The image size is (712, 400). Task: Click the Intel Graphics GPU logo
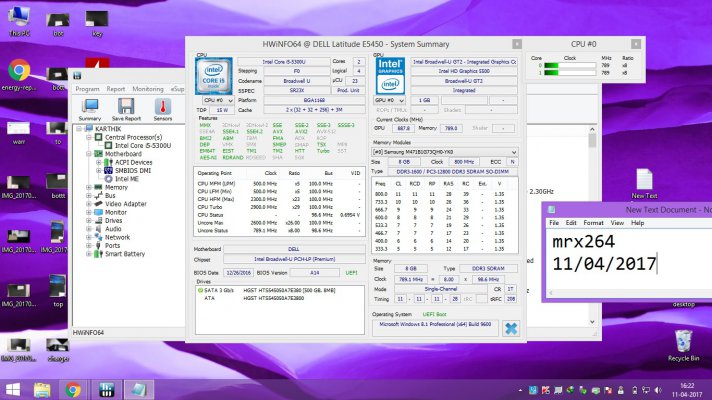[x=391, y=76]
